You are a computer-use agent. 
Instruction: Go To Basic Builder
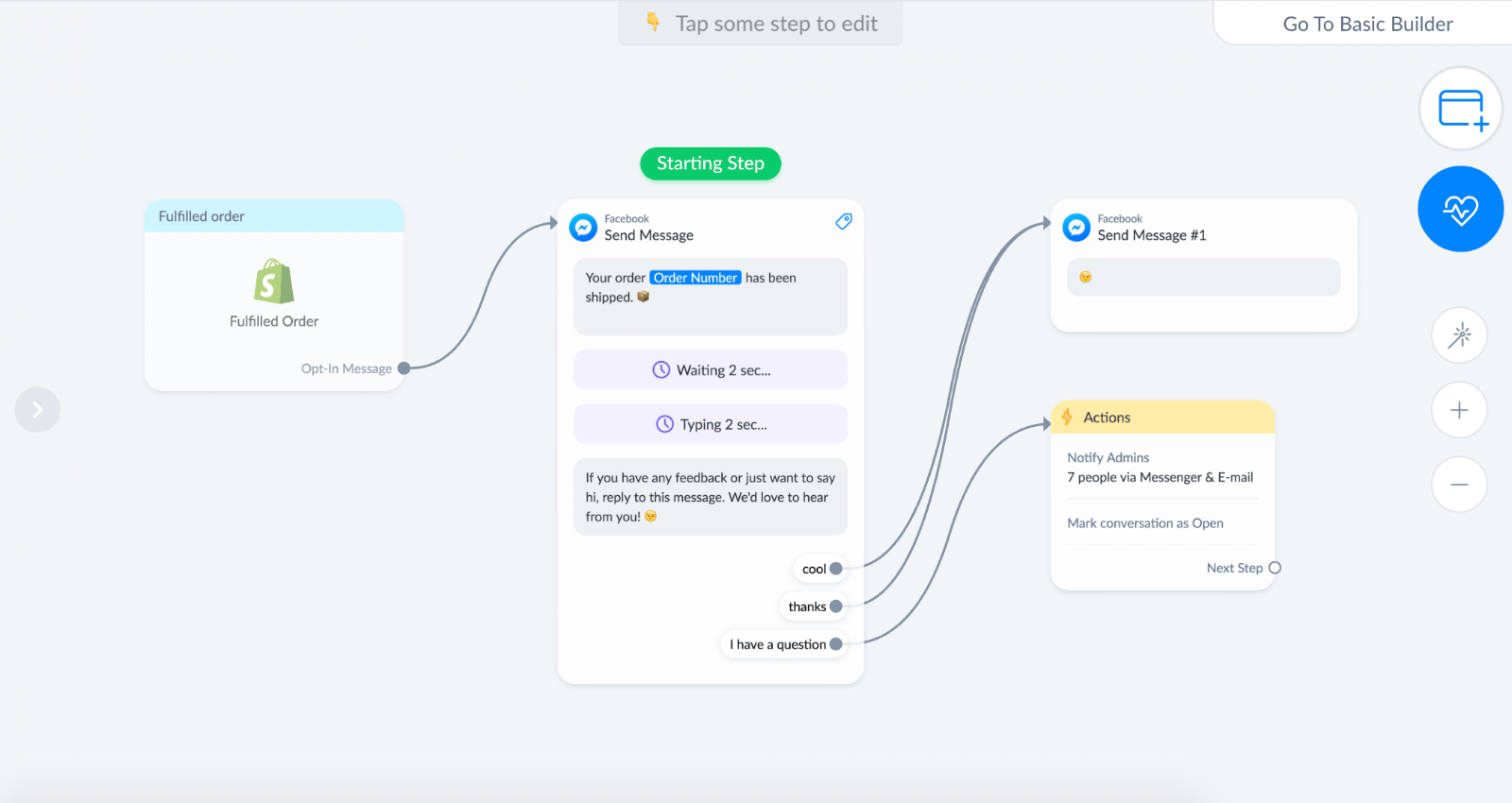(1367, 24)
